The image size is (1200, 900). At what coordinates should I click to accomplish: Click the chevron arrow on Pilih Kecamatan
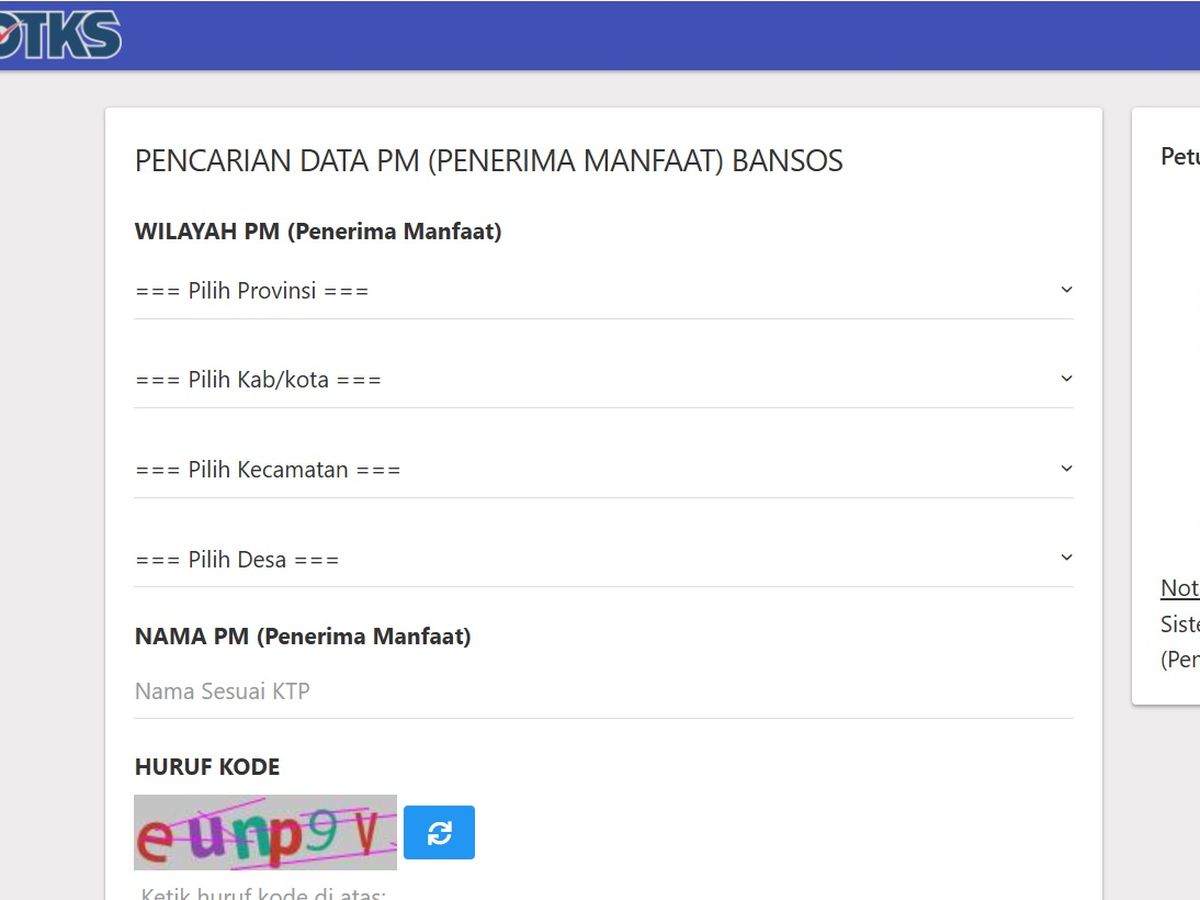click(1066, 469)
